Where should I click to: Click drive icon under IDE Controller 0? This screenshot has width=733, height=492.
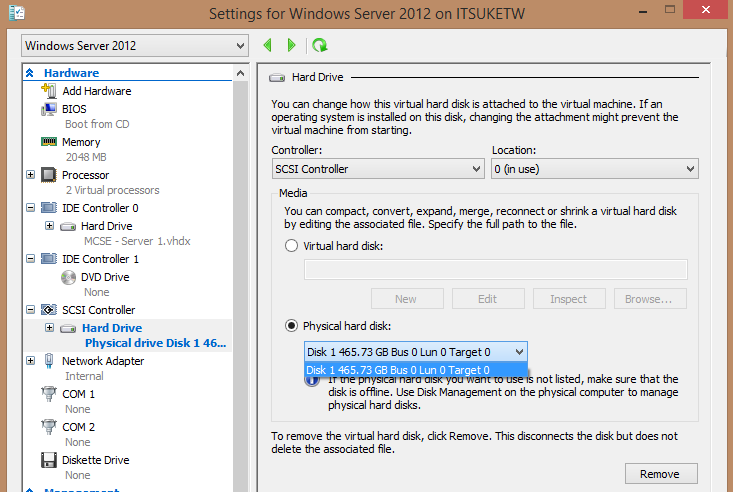(68, 227)
